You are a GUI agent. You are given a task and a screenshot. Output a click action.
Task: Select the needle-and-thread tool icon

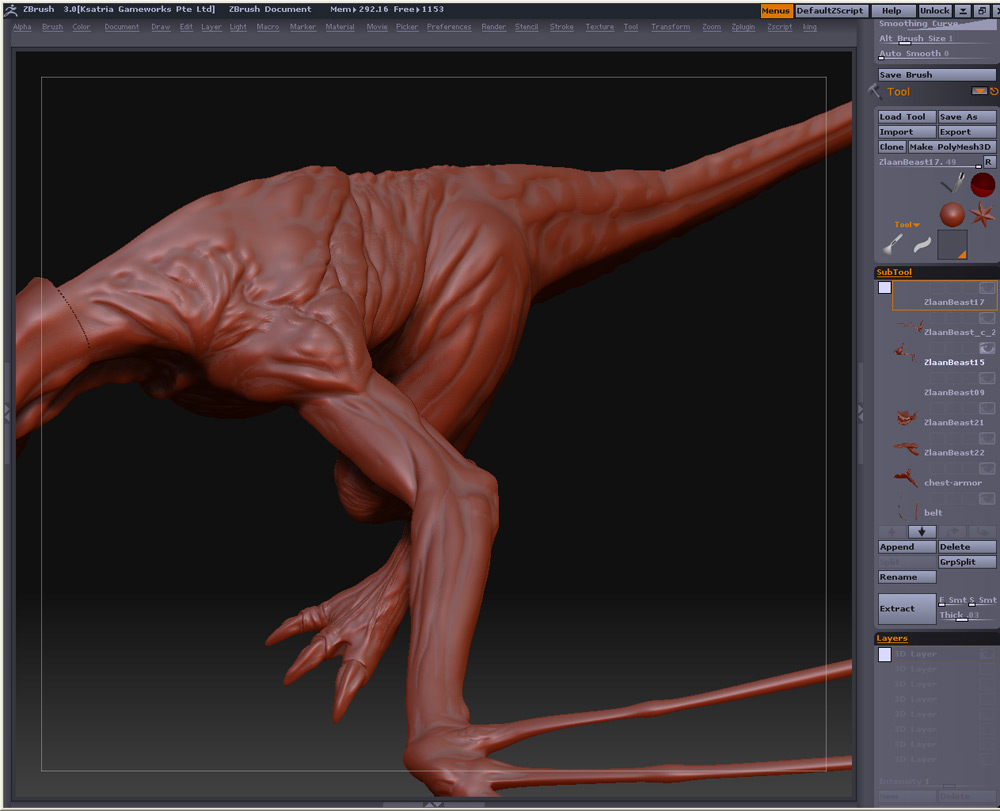(x=953, y=184)
